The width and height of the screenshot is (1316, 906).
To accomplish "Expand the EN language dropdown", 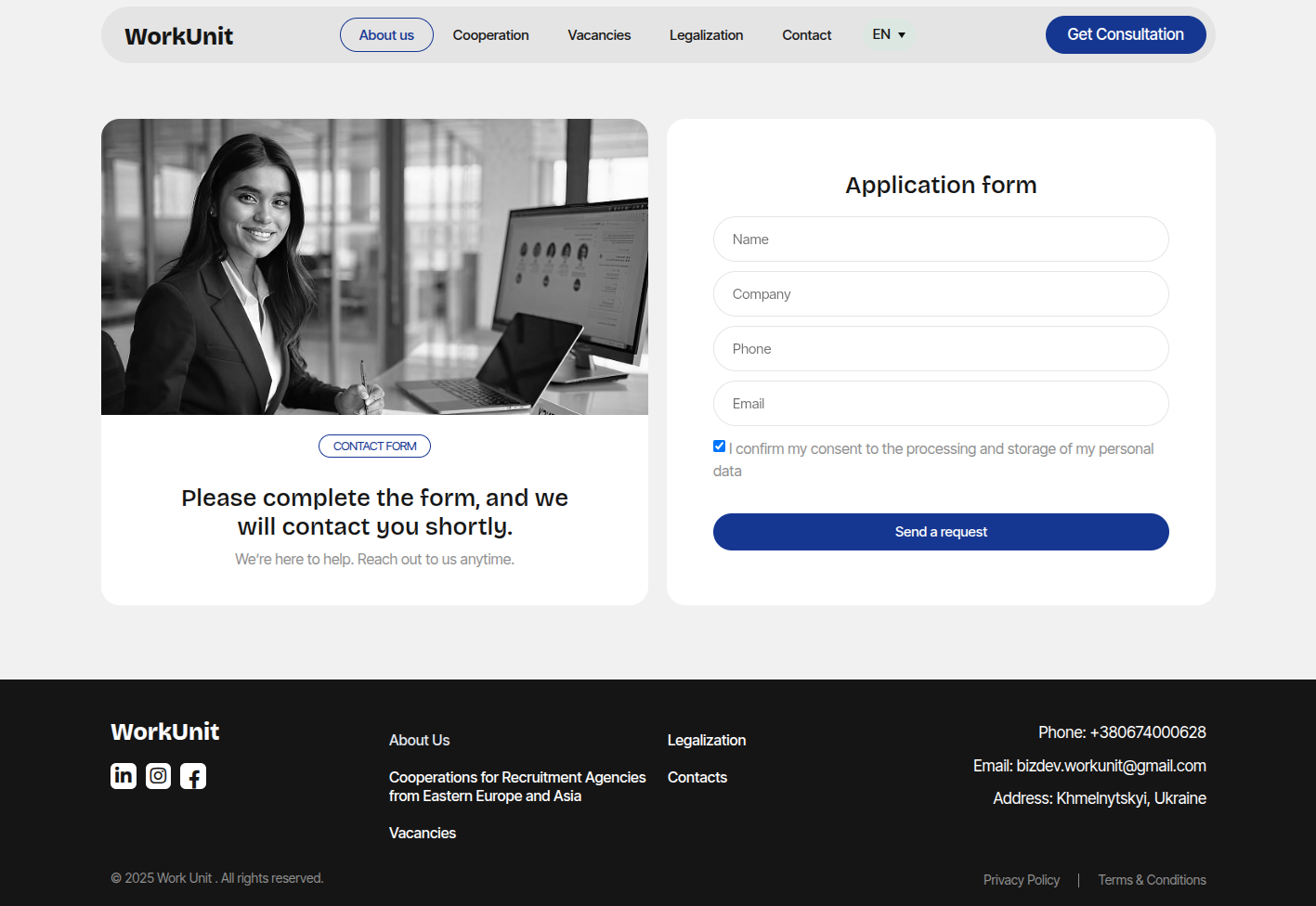I will [x=888, y=34].
